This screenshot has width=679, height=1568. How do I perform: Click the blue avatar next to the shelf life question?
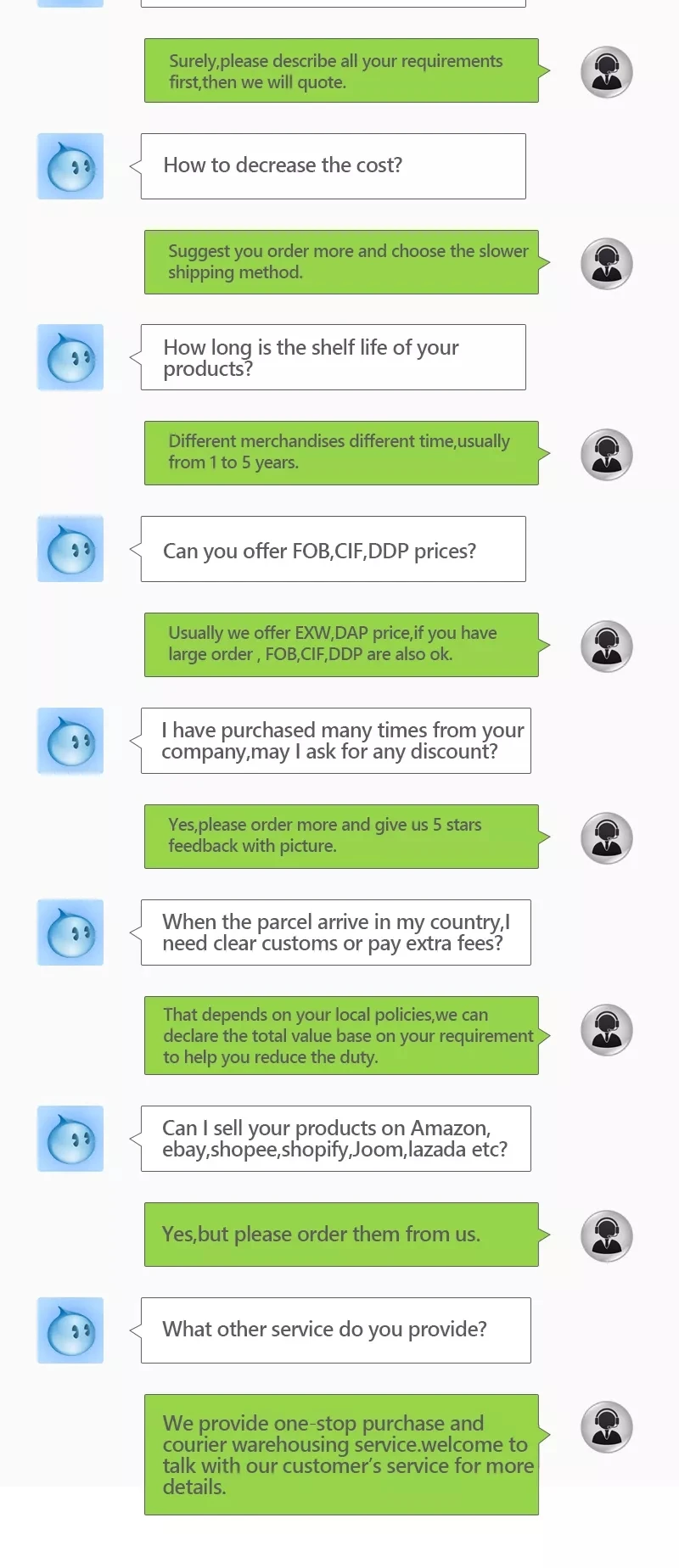(x=70, y=357)
